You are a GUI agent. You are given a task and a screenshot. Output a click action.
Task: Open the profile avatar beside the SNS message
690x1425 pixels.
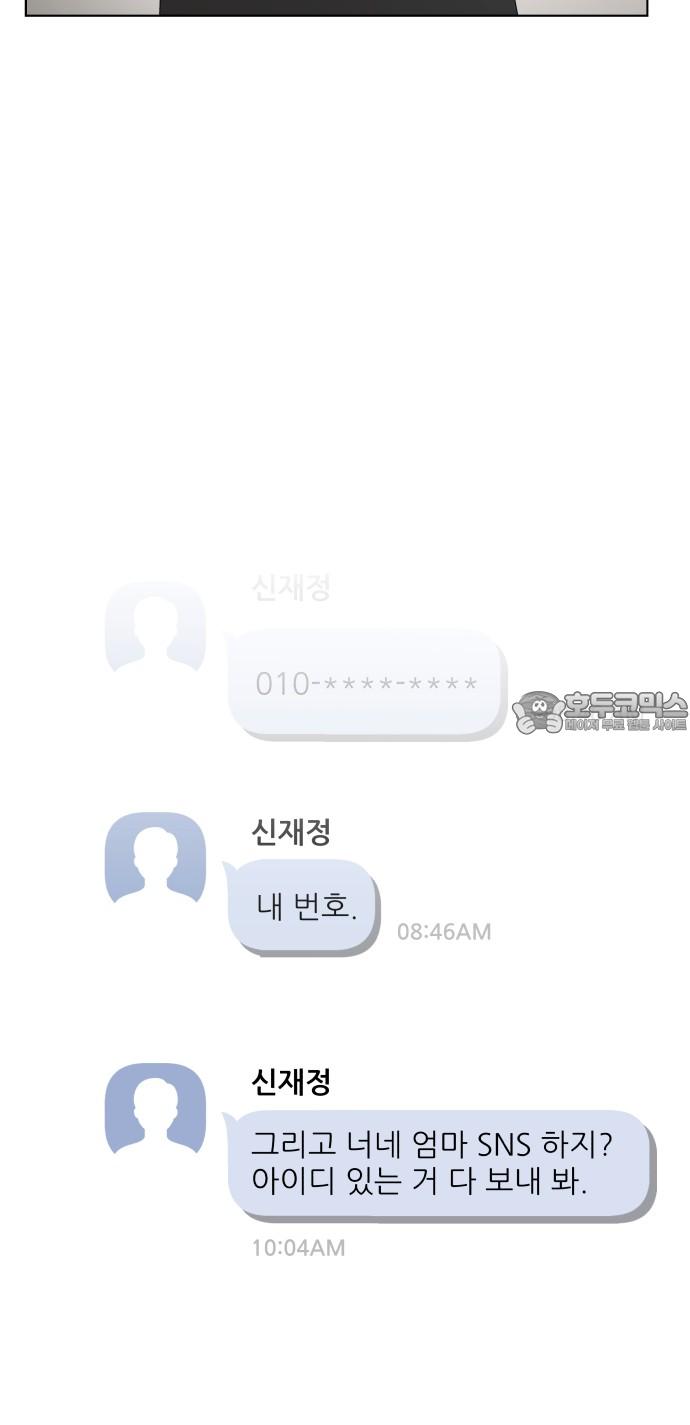155,1109
